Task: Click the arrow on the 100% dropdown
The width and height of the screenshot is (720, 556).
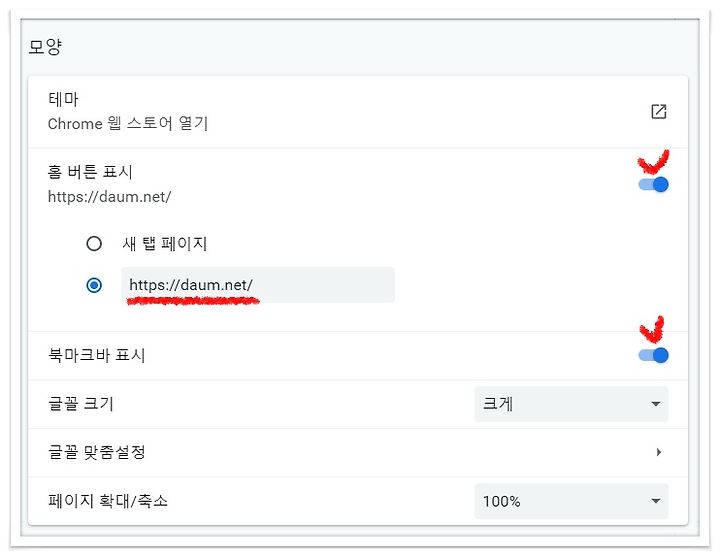Action: [656, 501]
